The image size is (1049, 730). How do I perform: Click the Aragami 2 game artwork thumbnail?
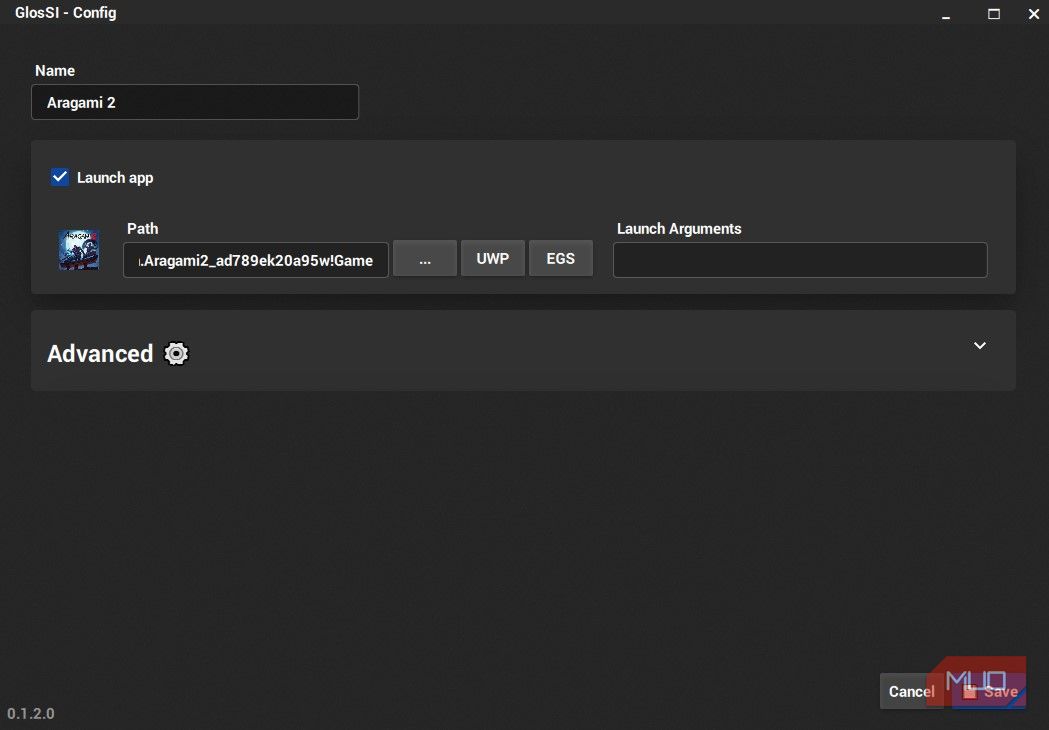78,249
